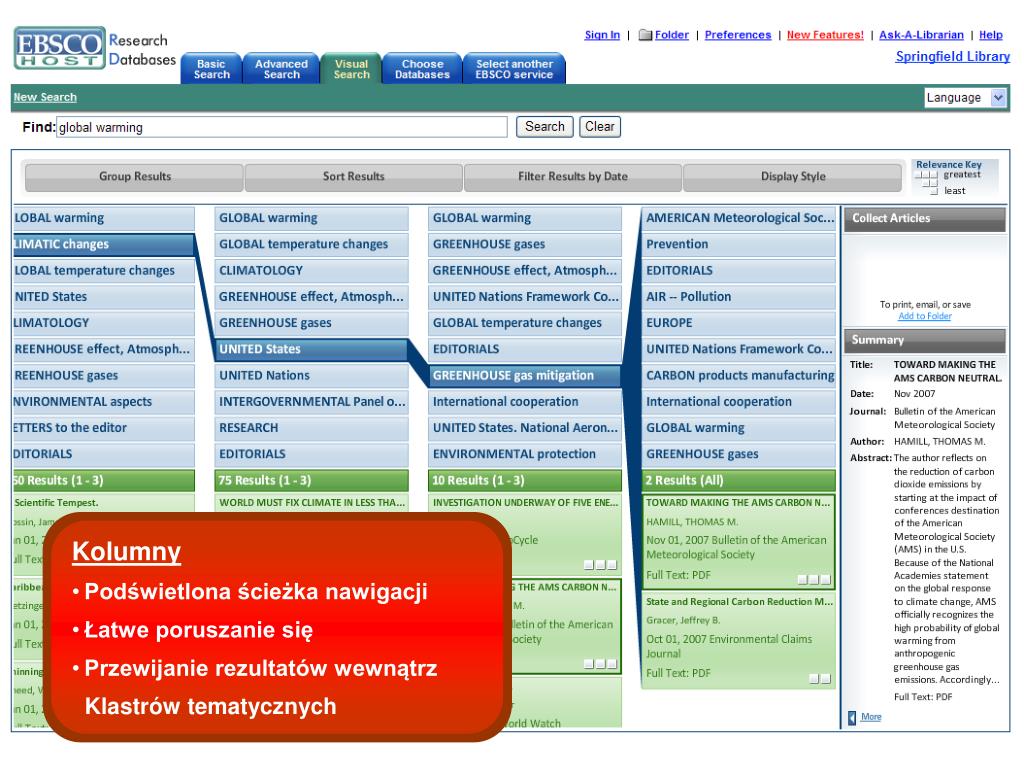
Task: Select INTERGOVERNMENTAL Panel o... topic
Action: pyautogui.click(x=312, y=402)
